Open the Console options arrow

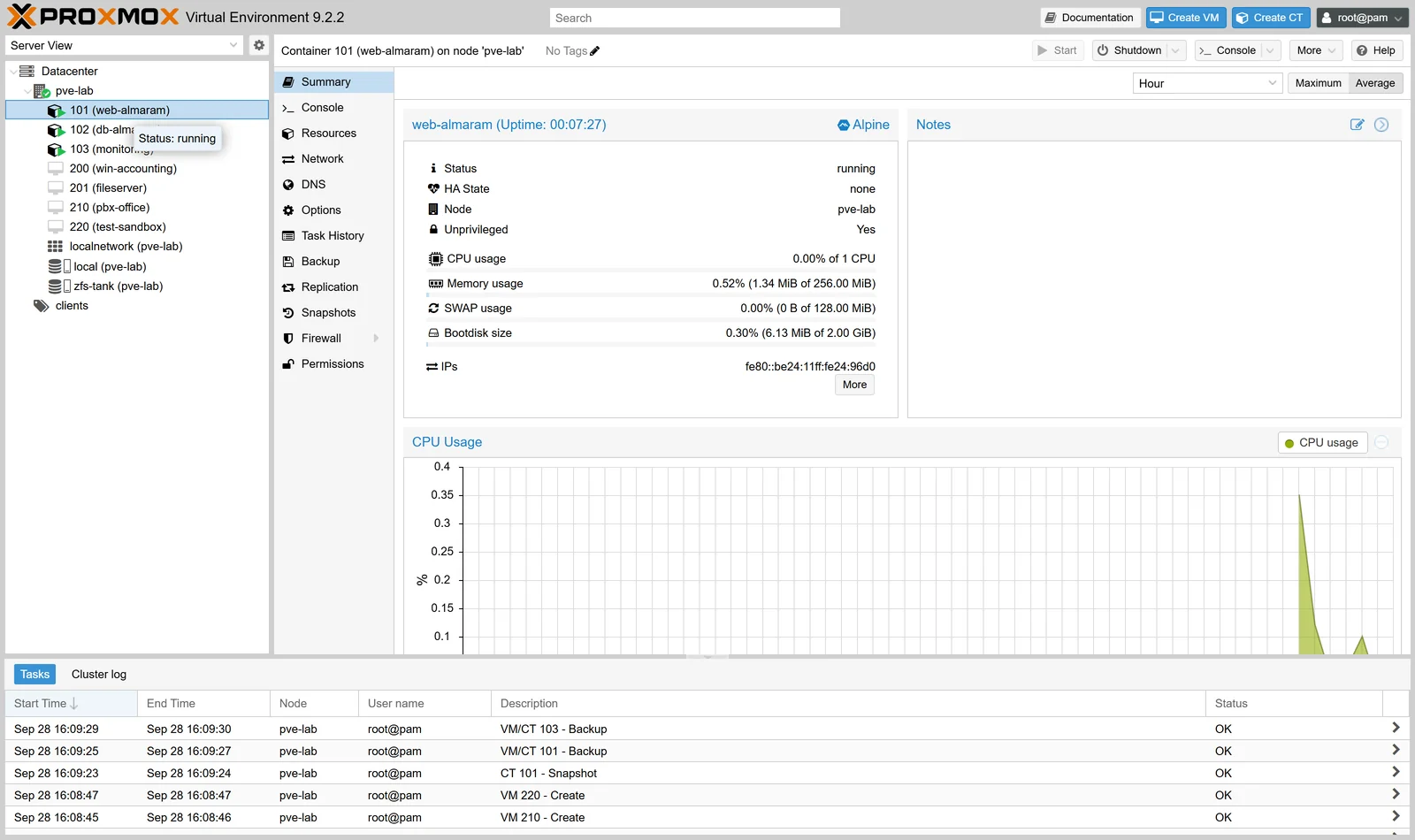coord(1270,50)
